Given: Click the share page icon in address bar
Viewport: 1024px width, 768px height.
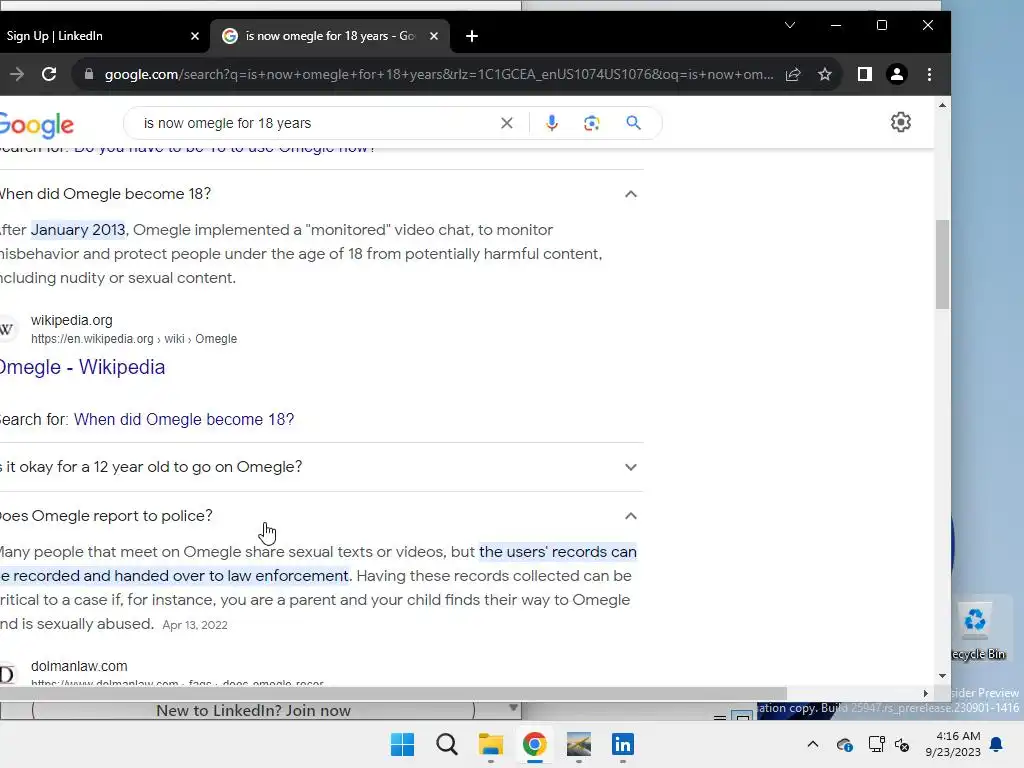Looking at the screenshot, I should (x=793, y=74).
